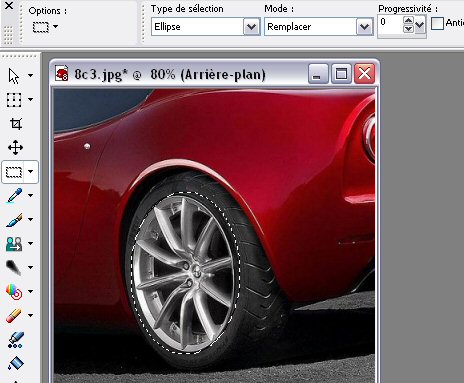Select the Color Replacer tool
This screenshot has height=383, width=464.
(x=14, y=292)
